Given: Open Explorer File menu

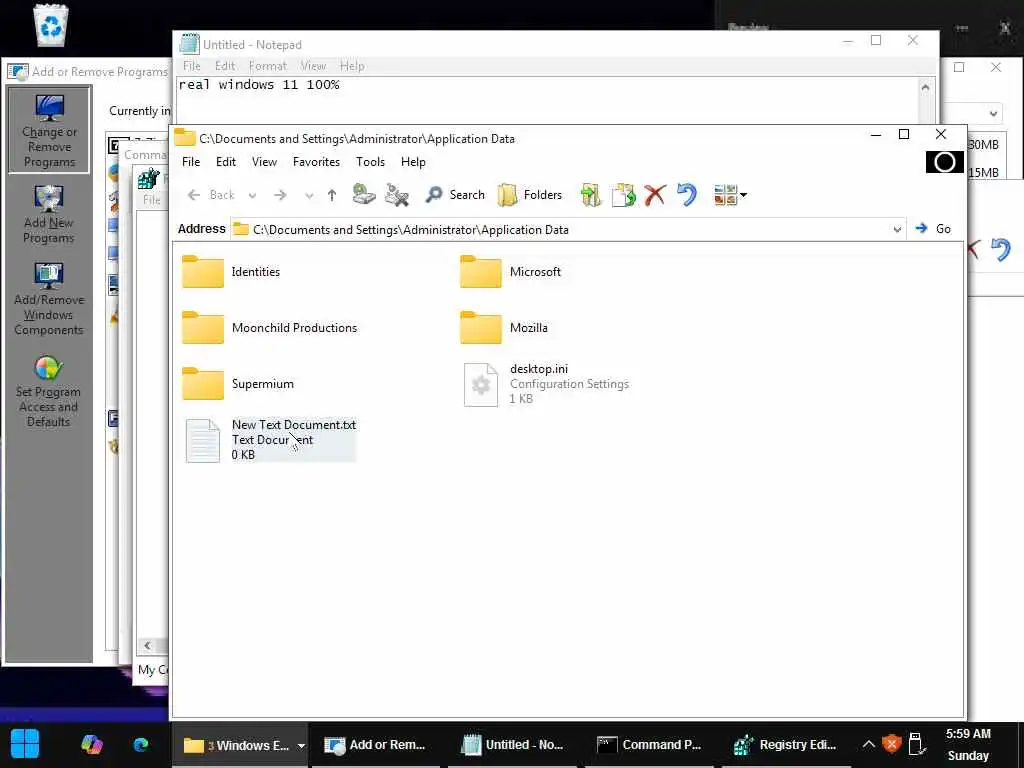Looking at the screenshot, I should coord(191,162).
